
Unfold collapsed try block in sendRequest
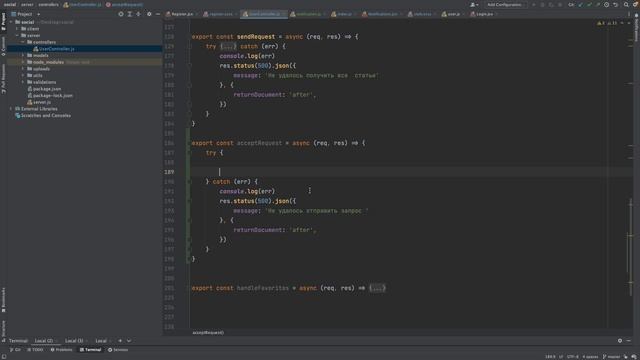(228, 47)
